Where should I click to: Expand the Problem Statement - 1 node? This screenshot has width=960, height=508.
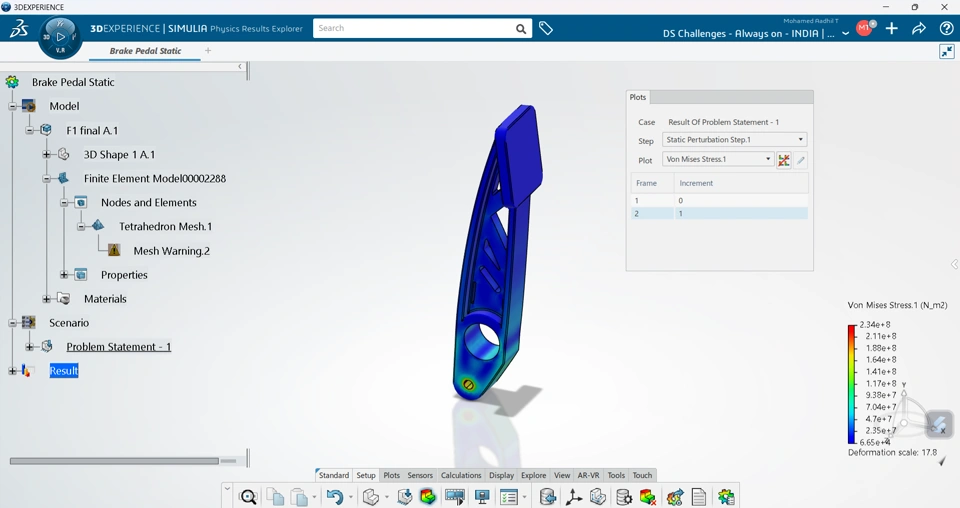29,347
